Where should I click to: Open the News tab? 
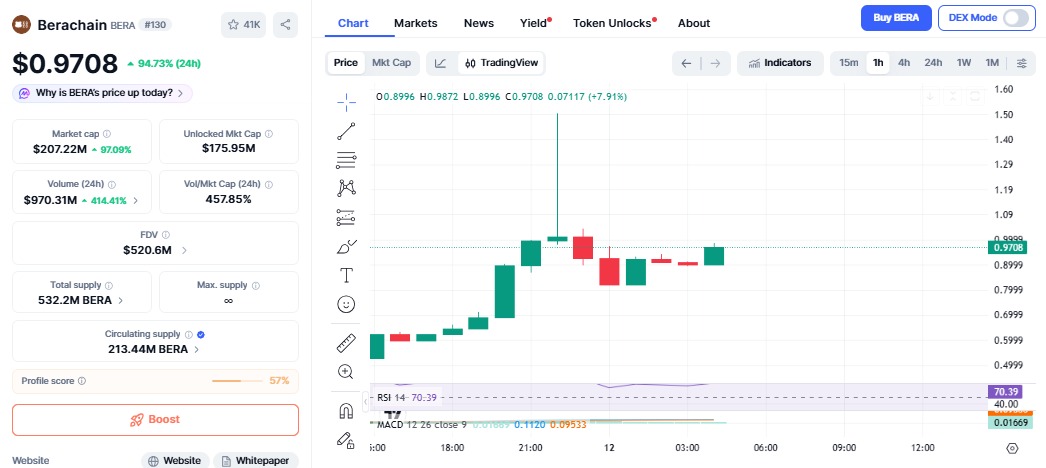point(479,23)
